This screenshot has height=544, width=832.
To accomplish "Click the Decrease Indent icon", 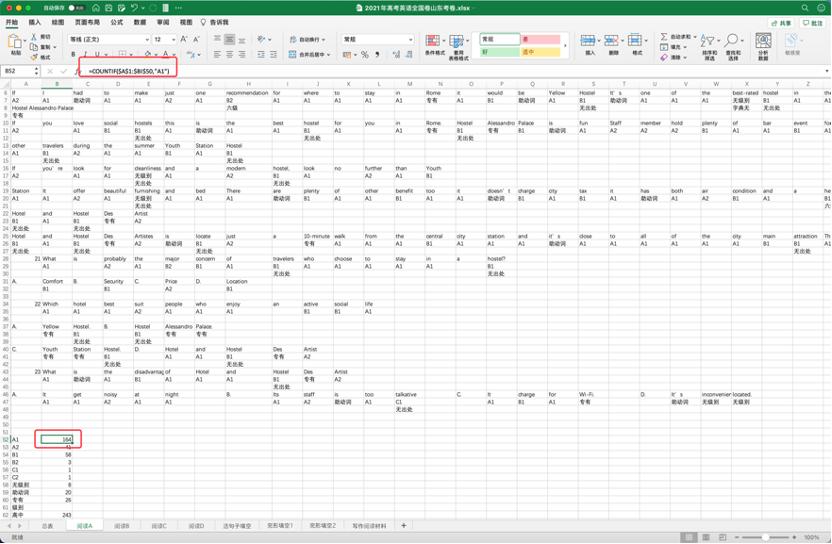I will click(x=261, y=54).
